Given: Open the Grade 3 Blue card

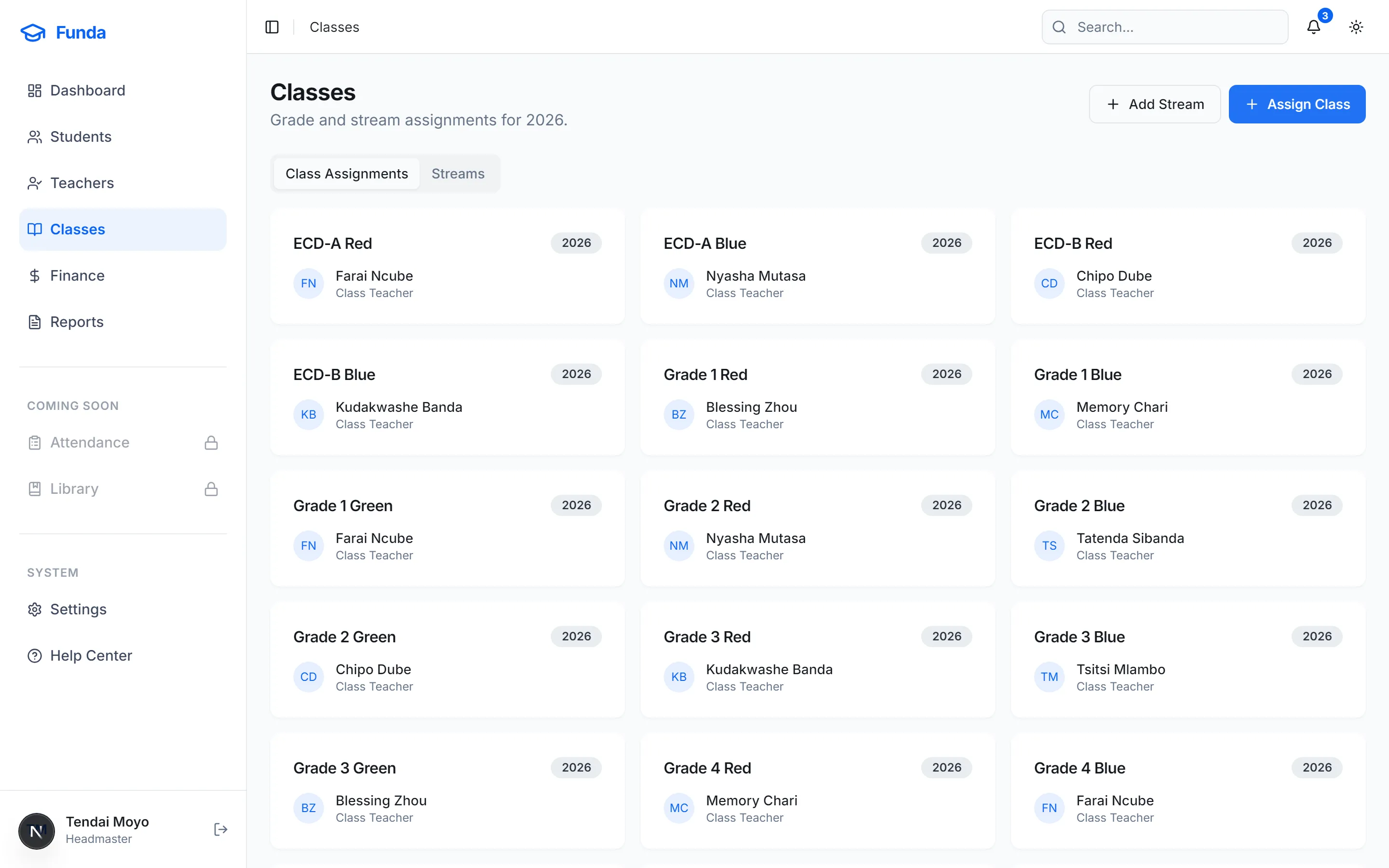Looking at the screenshot, I should point(1188,660).
